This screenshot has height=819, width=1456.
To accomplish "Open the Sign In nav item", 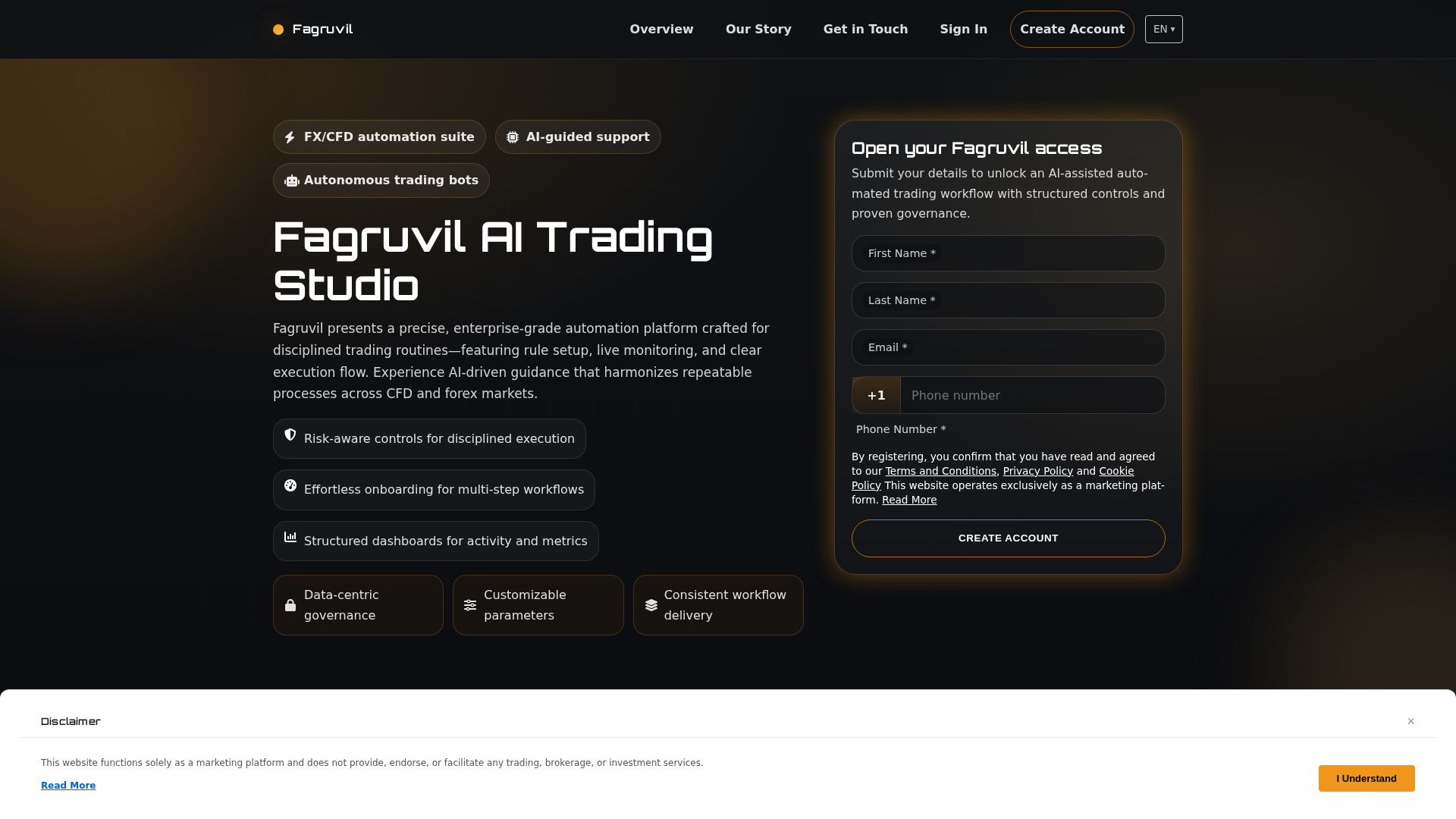I will tap(964, 30).
